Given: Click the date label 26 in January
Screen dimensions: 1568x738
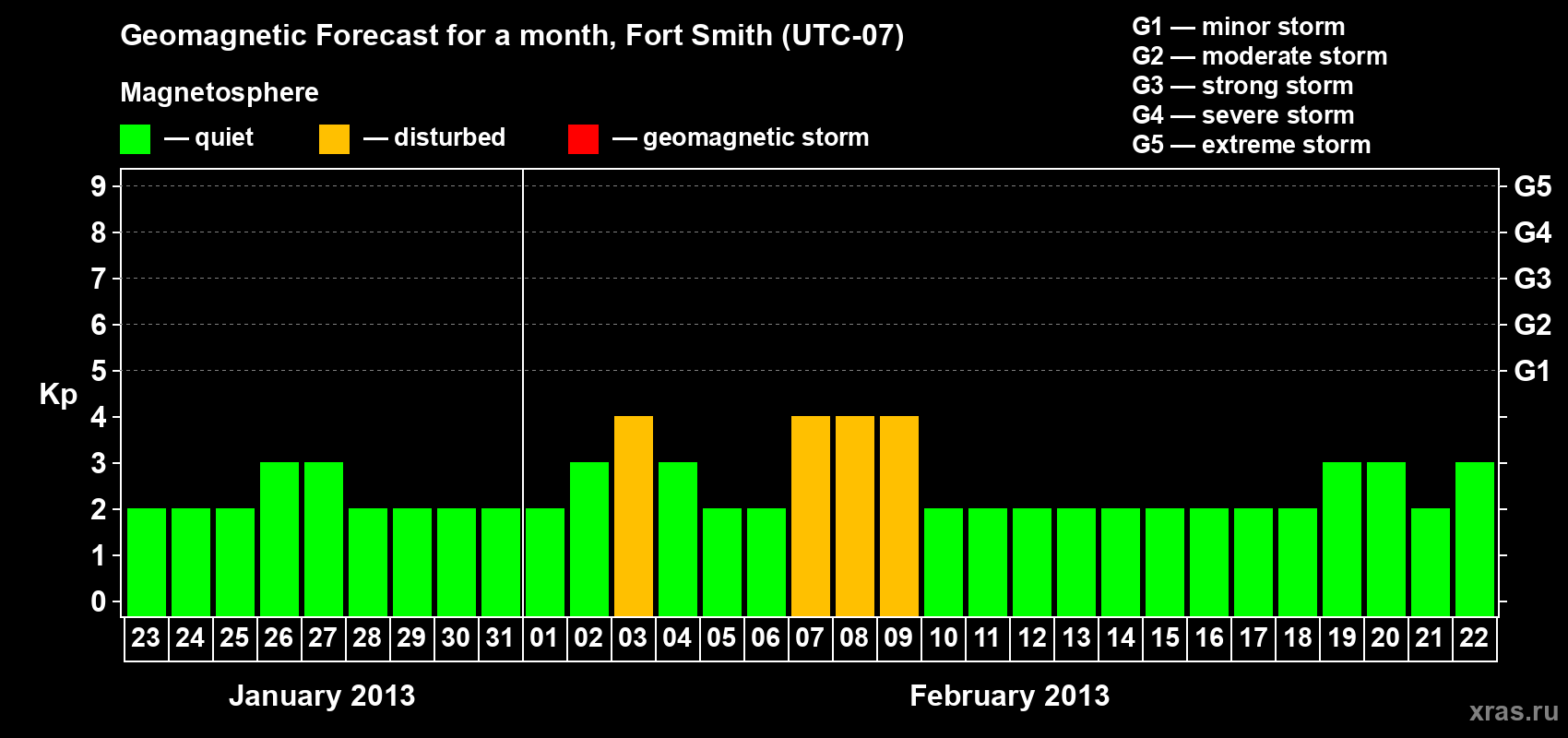Looking at the screenshot, I should pyautogui.click(x=279, y=637).
